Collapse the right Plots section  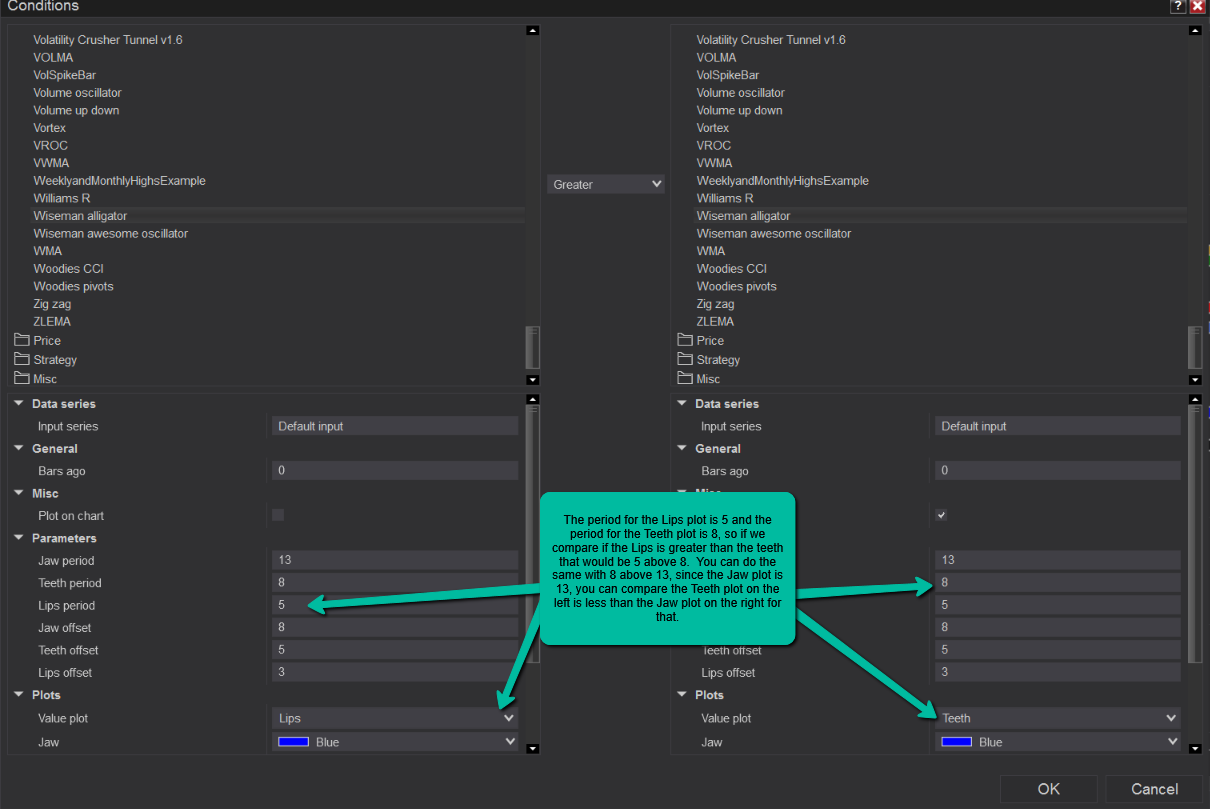682,695
